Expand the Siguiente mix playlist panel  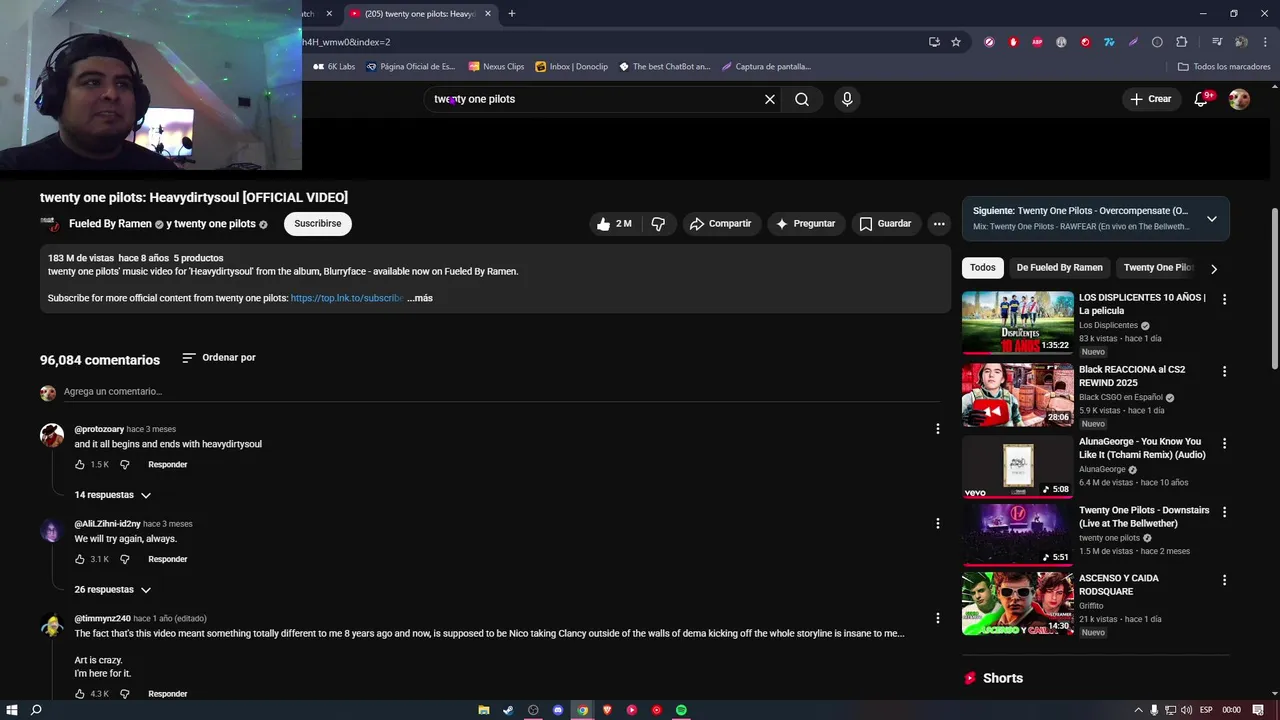(1211, 219)
